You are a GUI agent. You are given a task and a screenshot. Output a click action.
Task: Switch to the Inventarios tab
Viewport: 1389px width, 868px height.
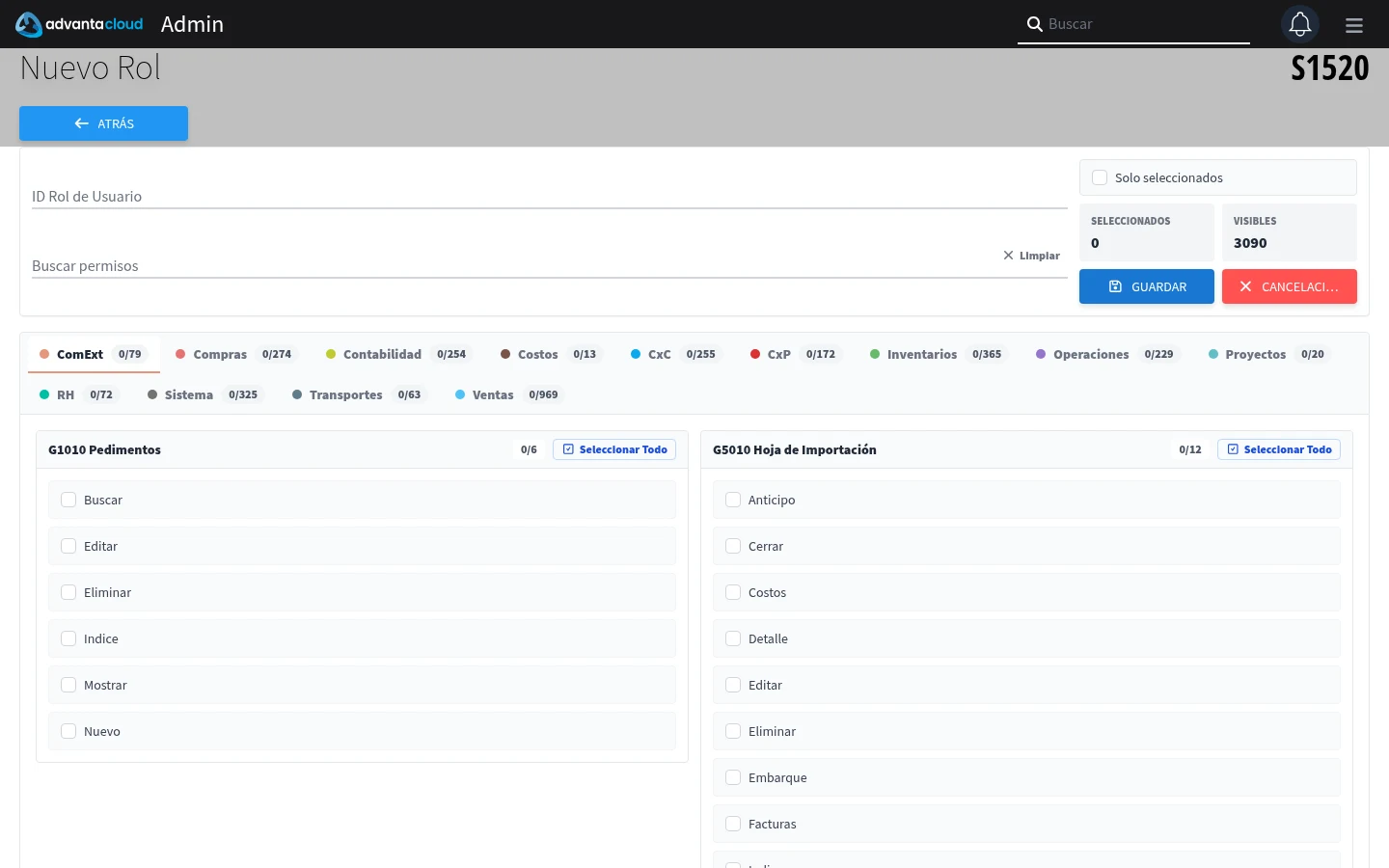939,354
